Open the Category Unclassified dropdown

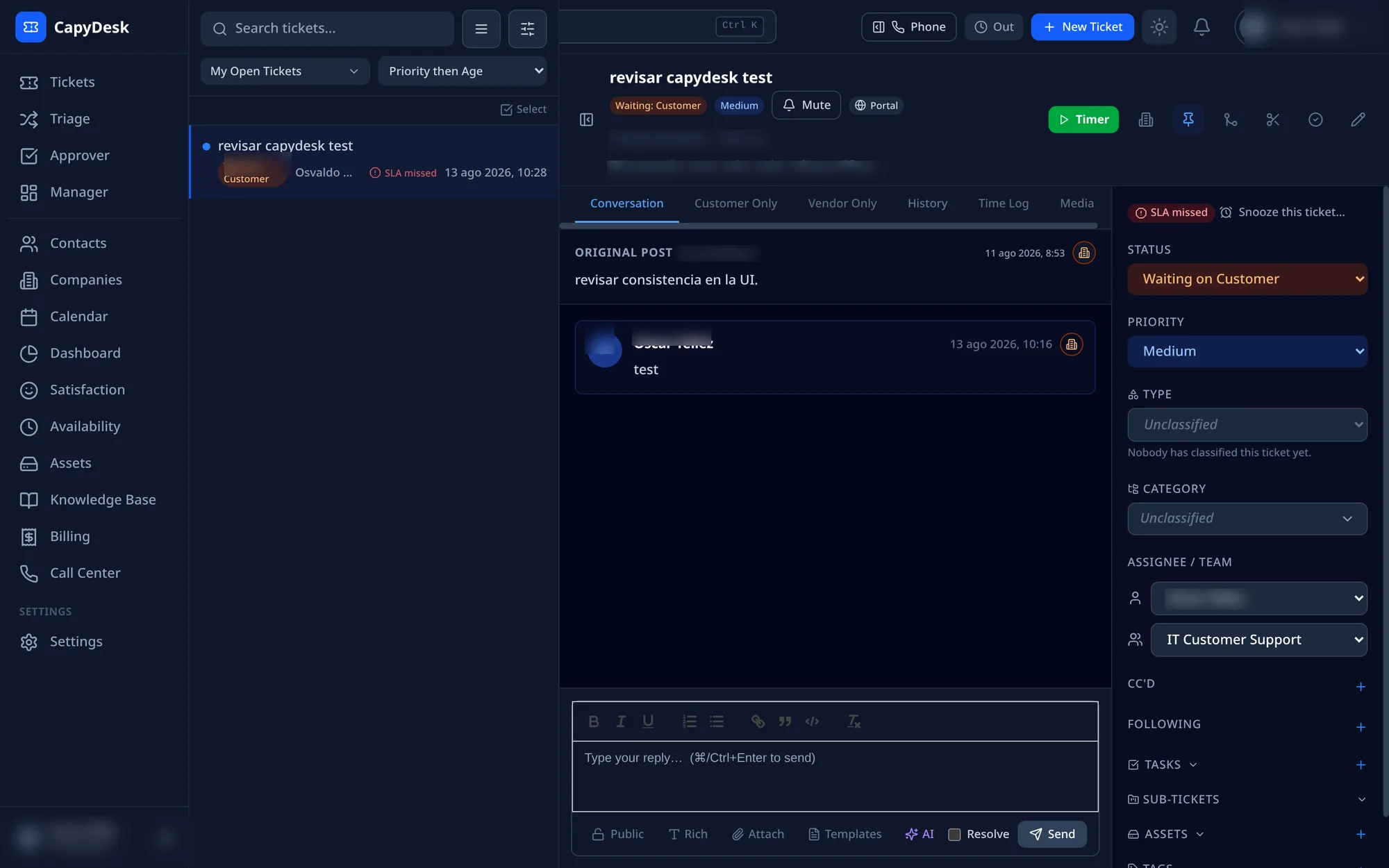coord(1247,519)
